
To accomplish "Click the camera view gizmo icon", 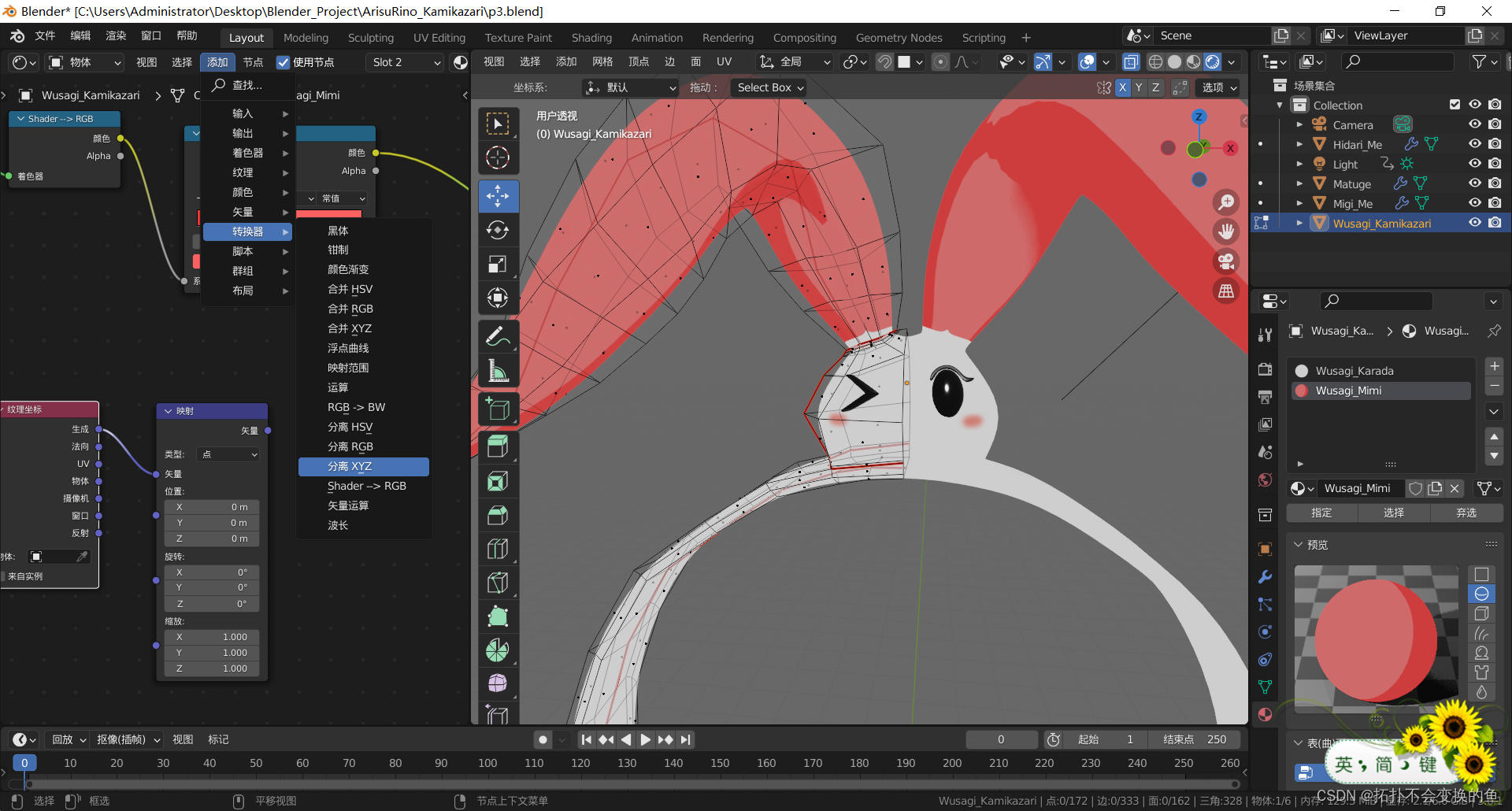I will click(x=1226, y=261).
